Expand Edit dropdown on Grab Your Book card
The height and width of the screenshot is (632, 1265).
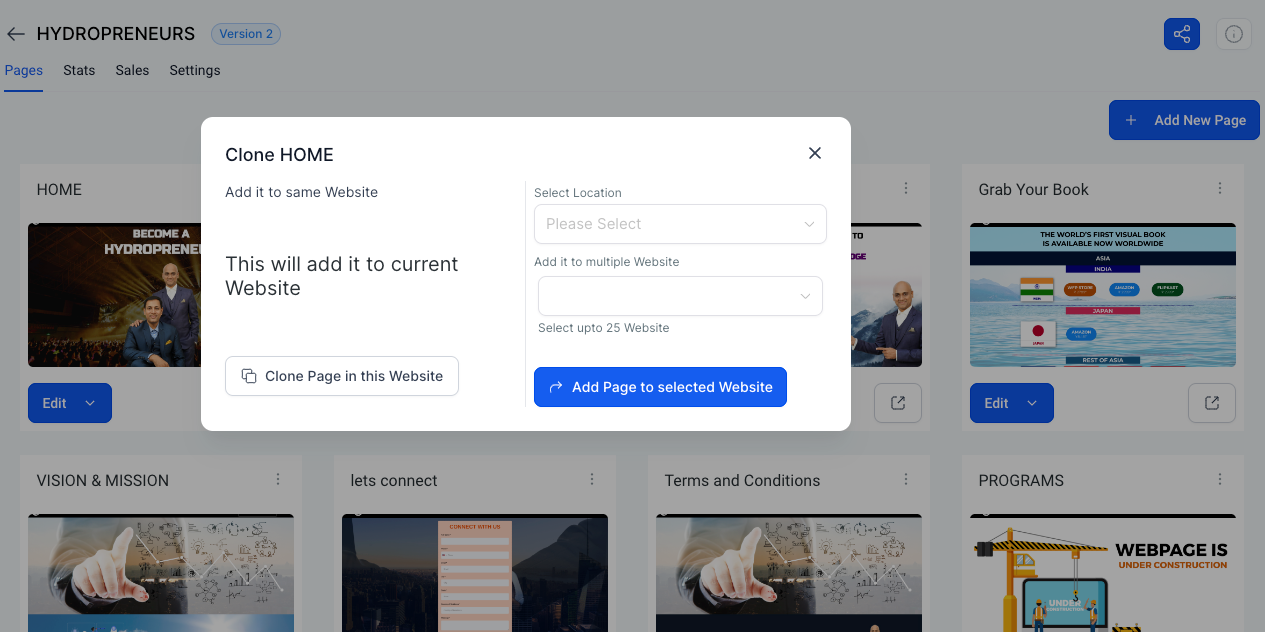1033,403
